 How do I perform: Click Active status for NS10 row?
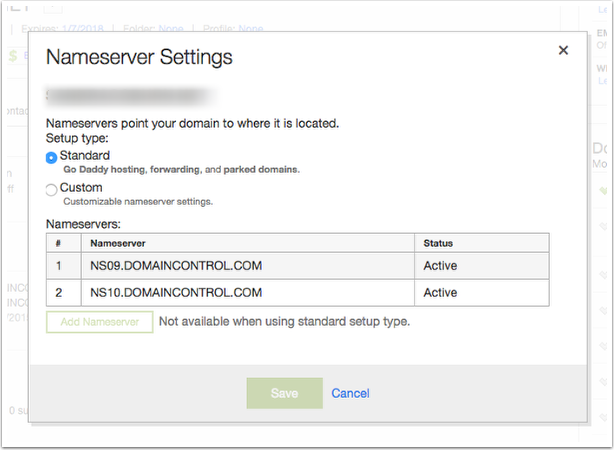point(482,293)
